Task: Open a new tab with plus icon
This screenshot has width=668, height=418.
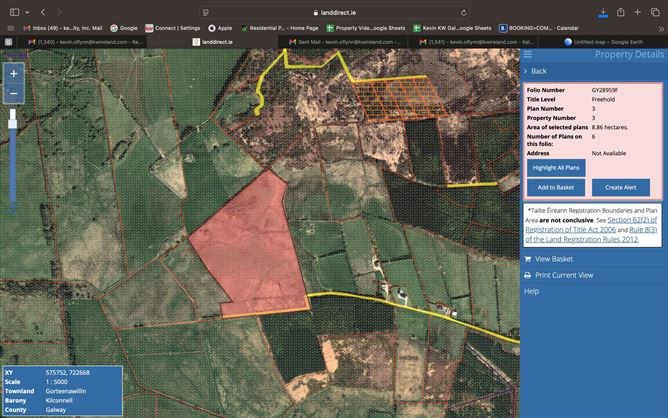Action: coord(638,11)
